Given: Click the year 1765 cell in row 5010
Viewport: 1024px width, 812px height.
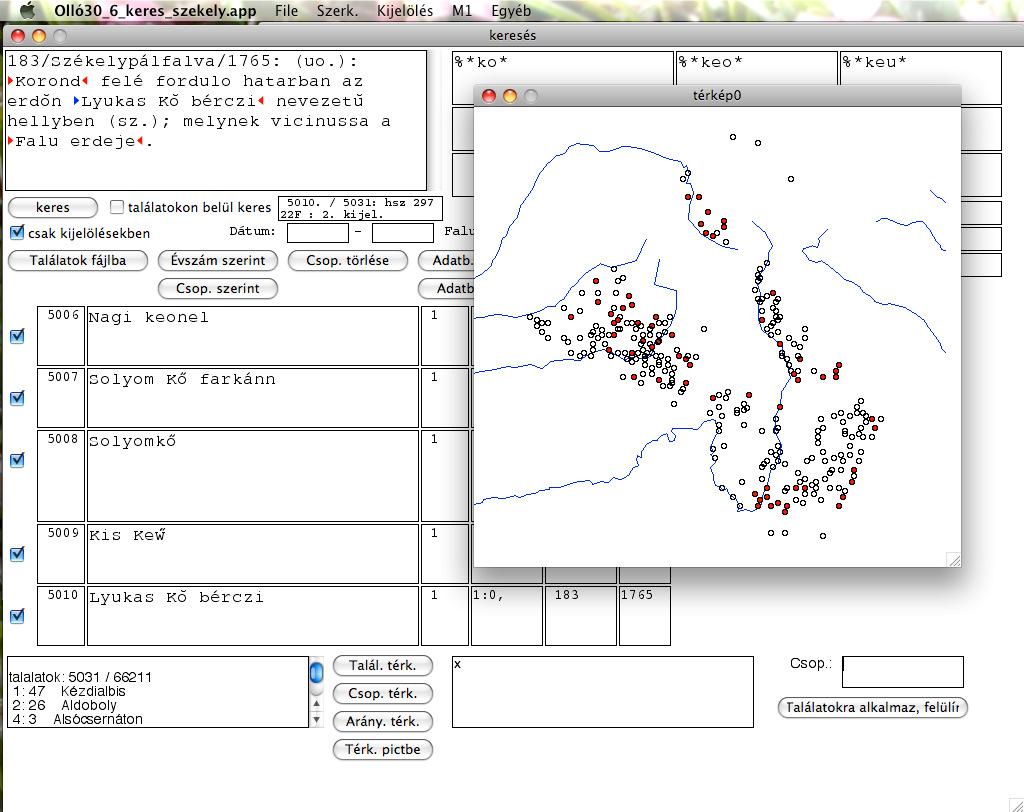Looking at the screenshot, I should pyautogui.click(x=645, y=616).
